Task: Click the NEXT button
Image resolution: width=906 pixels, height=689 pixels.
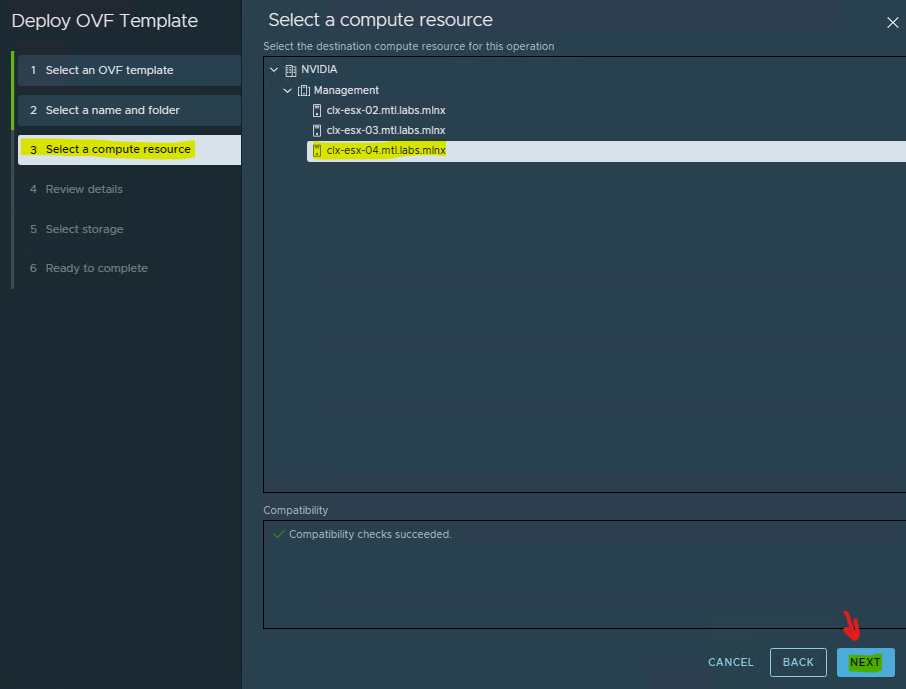Action: click(x=865, y=662)
